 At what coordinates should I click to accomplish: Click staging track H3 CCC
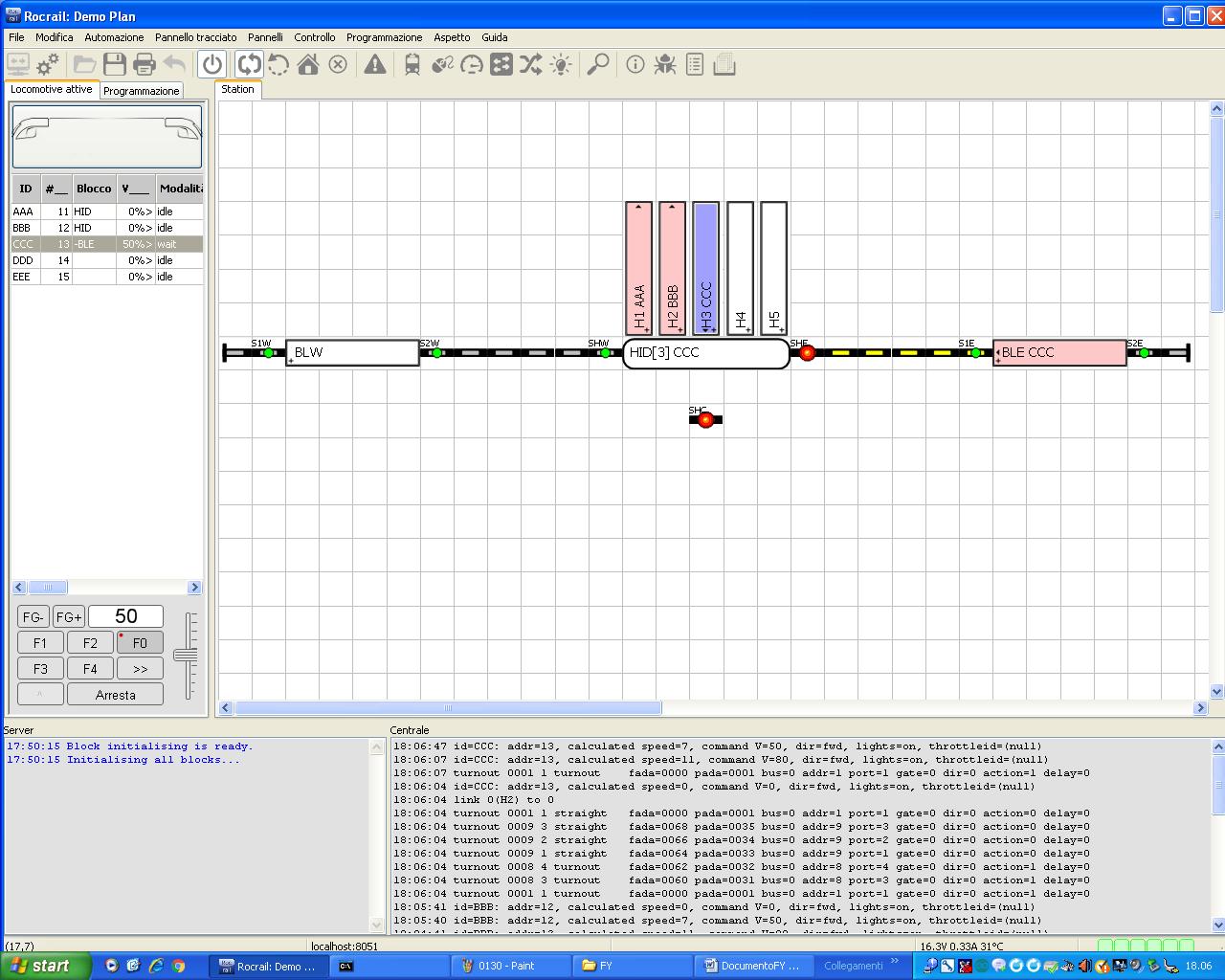706,268
